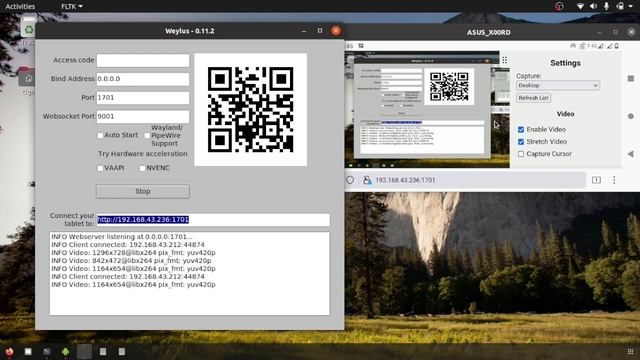Screen dimensions: 640x360
Task: Click the phone's square recent apps button
Action: pyautogui.click(x=631, y=78)
